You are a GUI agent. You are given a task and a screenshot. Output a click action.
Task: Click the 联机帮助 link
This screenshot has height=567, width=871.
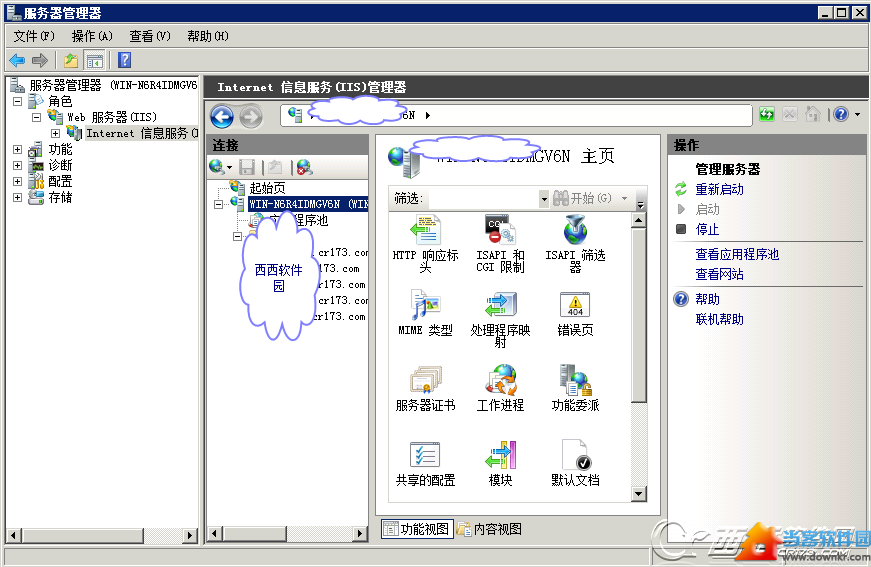point(719,319)
